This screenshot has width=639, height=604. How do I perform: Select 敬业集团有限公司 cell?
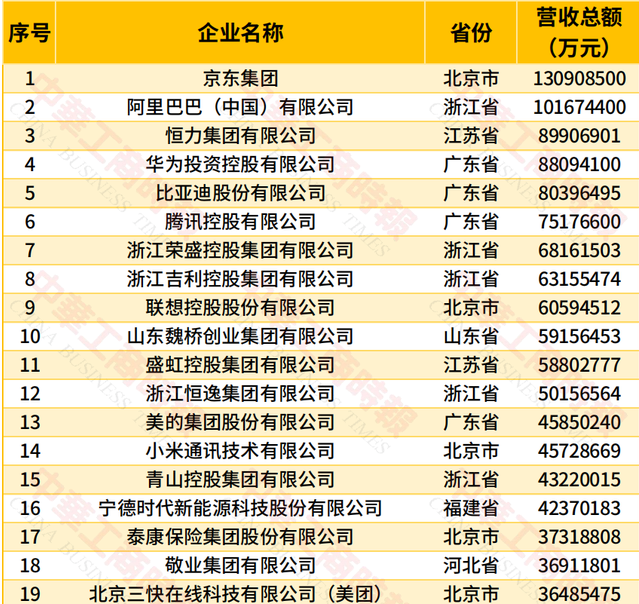point(240,566)
